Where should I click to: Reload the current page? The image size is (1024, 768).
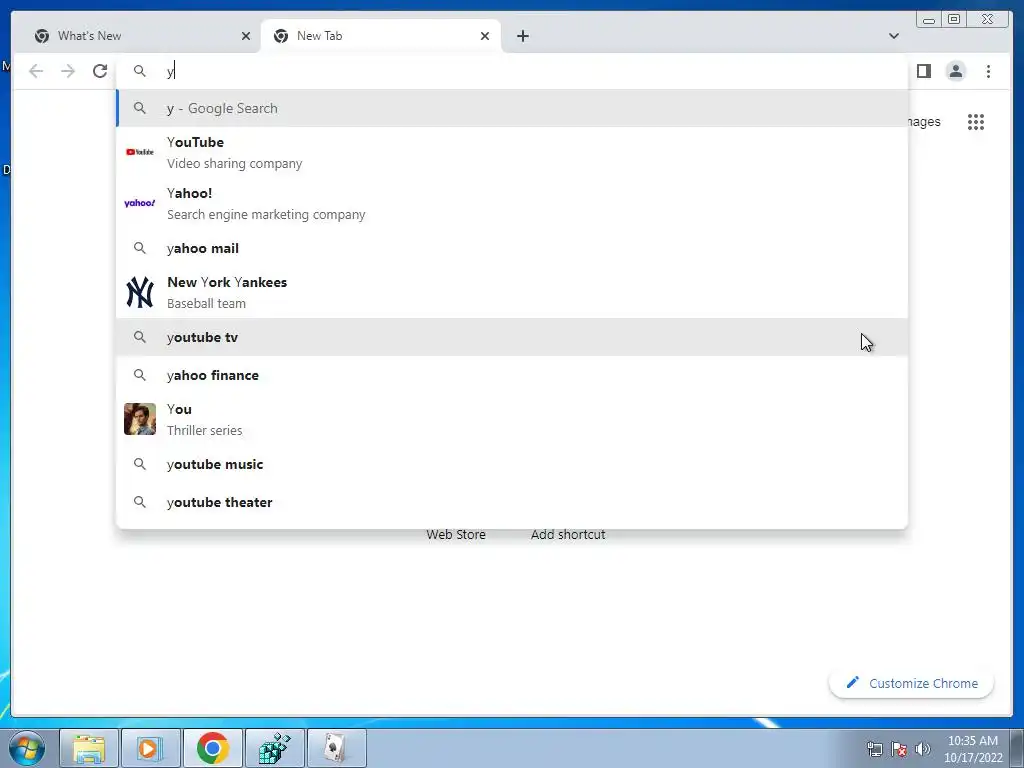100,71
